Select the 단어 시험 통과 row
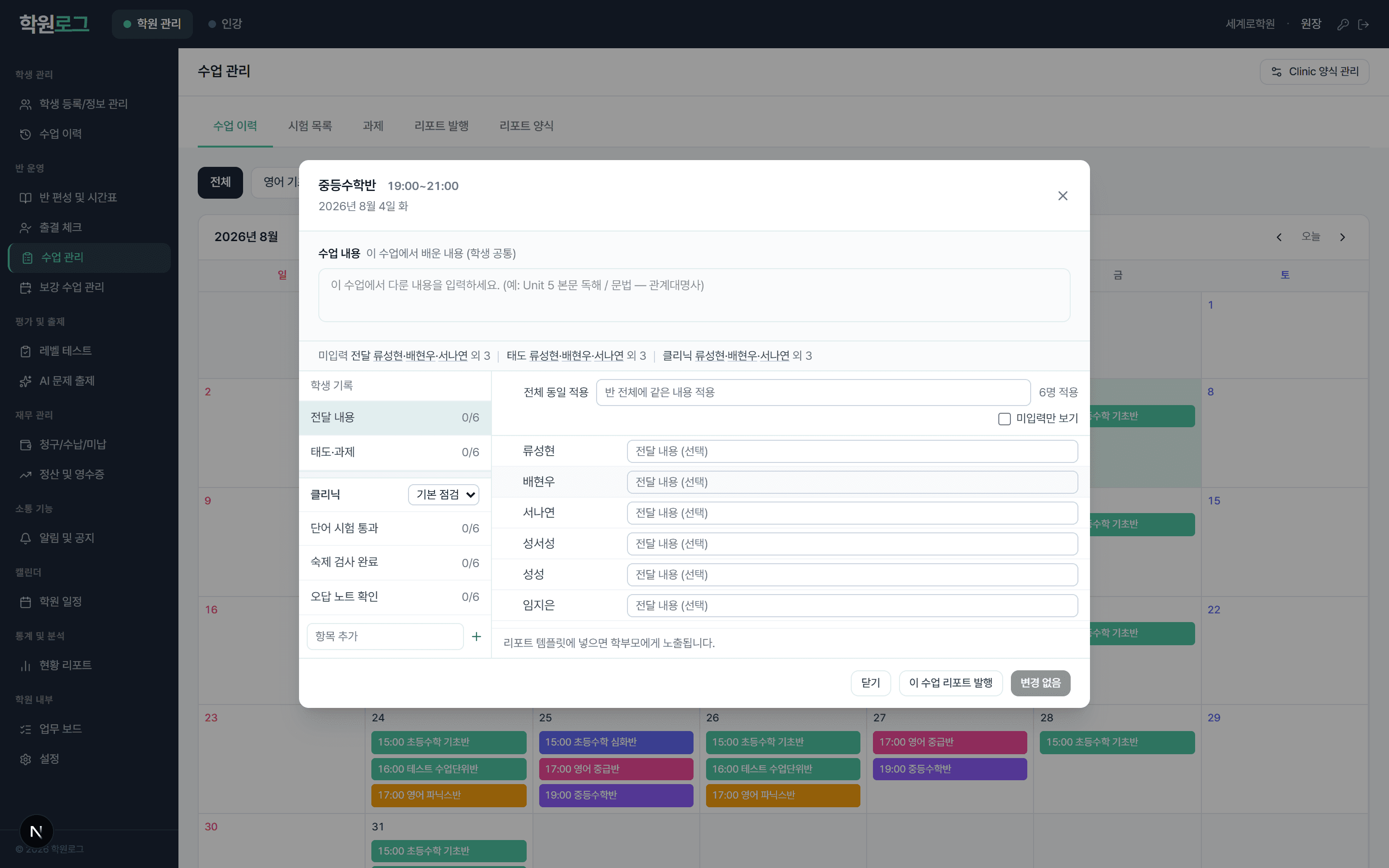 (395, 528)
